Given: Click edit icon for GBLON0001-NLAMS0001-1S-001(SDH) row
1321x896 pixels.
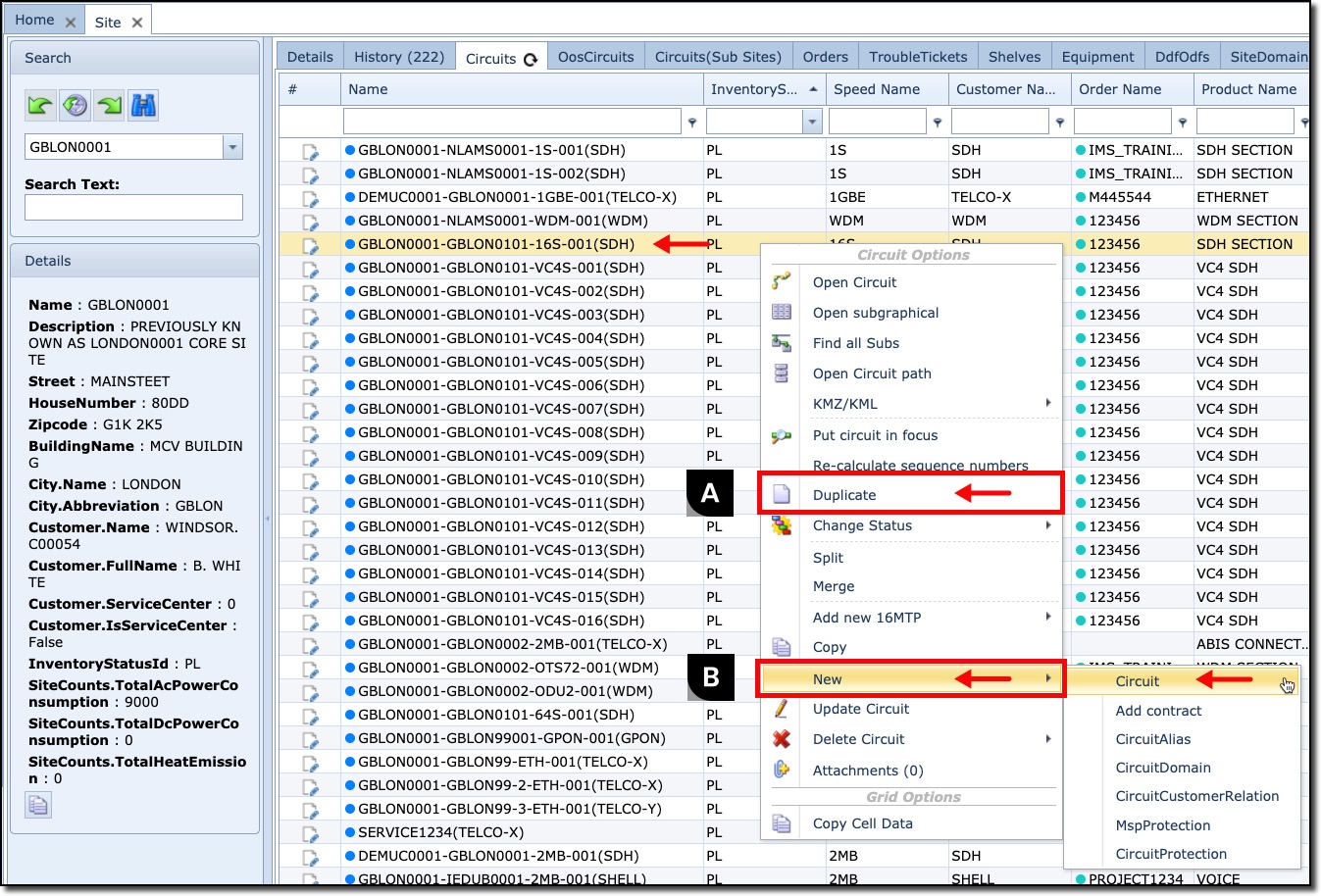Looking at the screenshot, I should pyautogui.click(x=310, y=151).
